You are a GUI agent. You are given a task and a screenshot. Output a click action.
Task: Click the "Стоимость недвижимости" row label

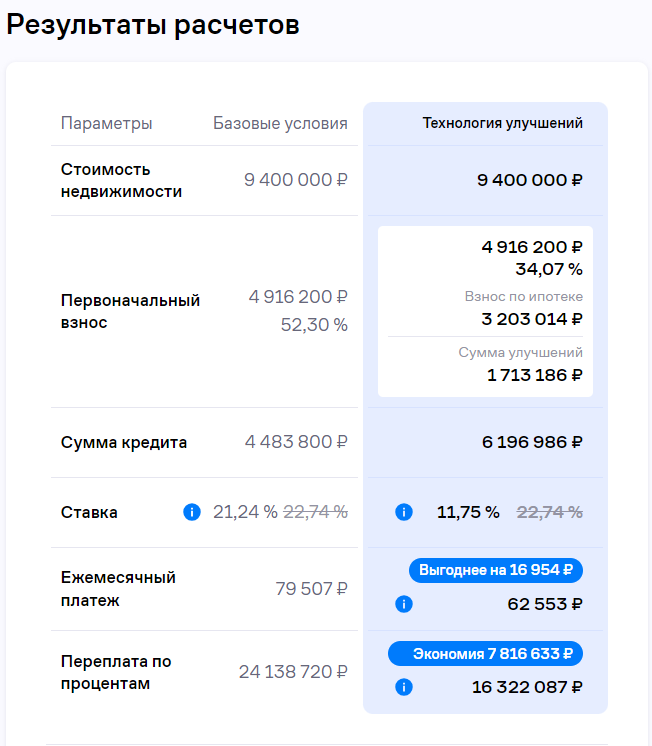[x=121, y=180]
